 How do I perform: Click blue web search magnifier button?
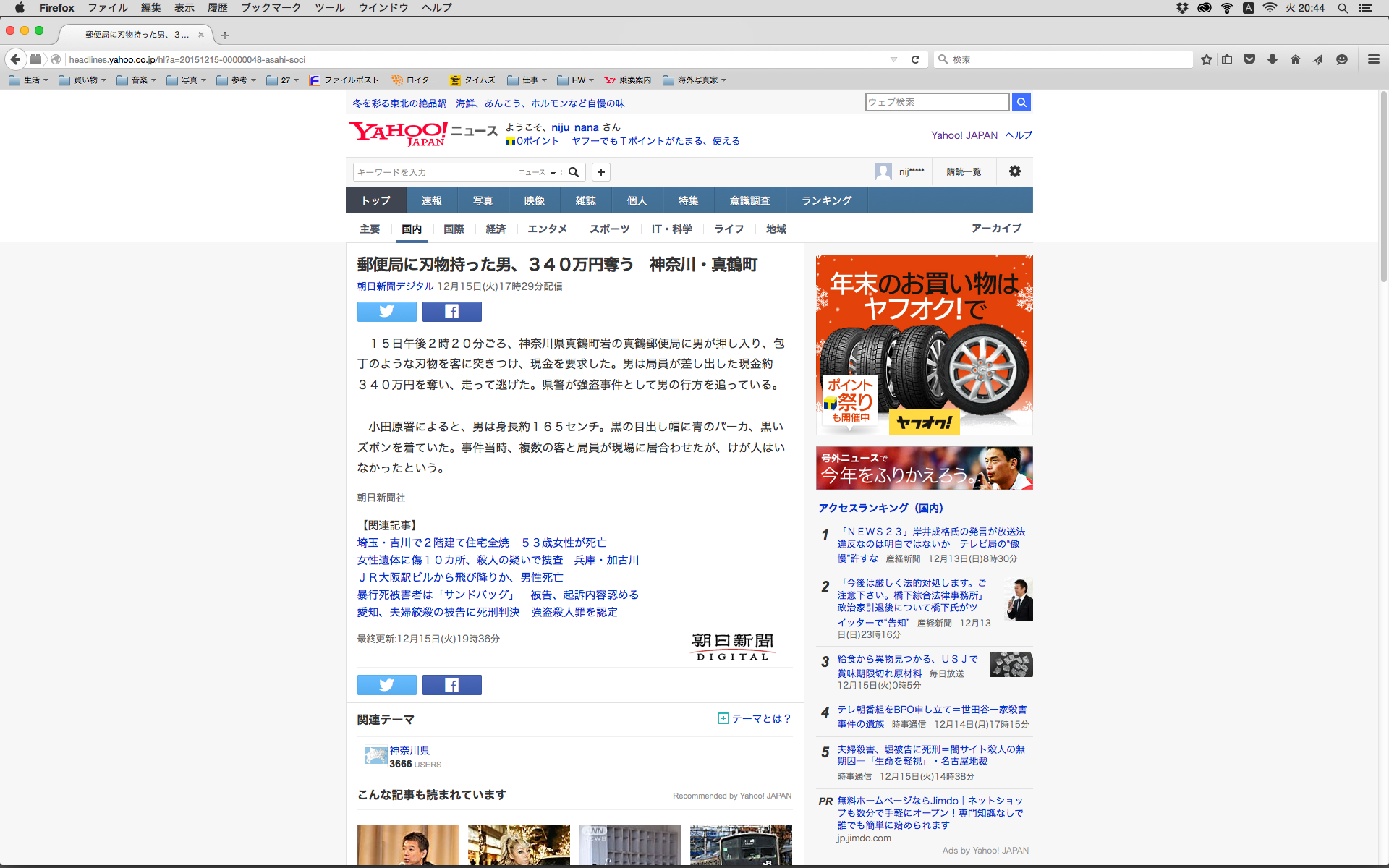(x=1021, y=102)
